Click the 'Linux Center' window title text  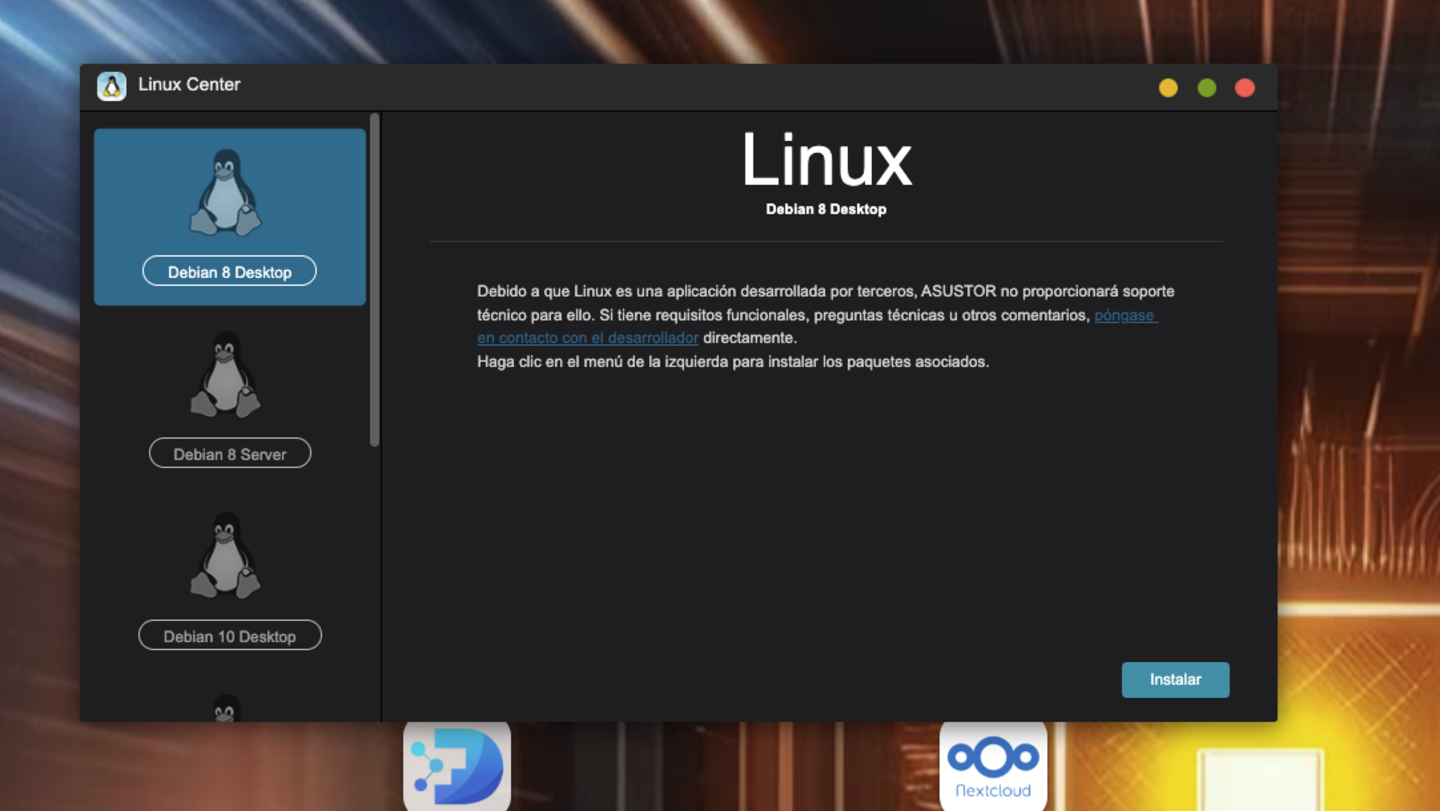189,85
